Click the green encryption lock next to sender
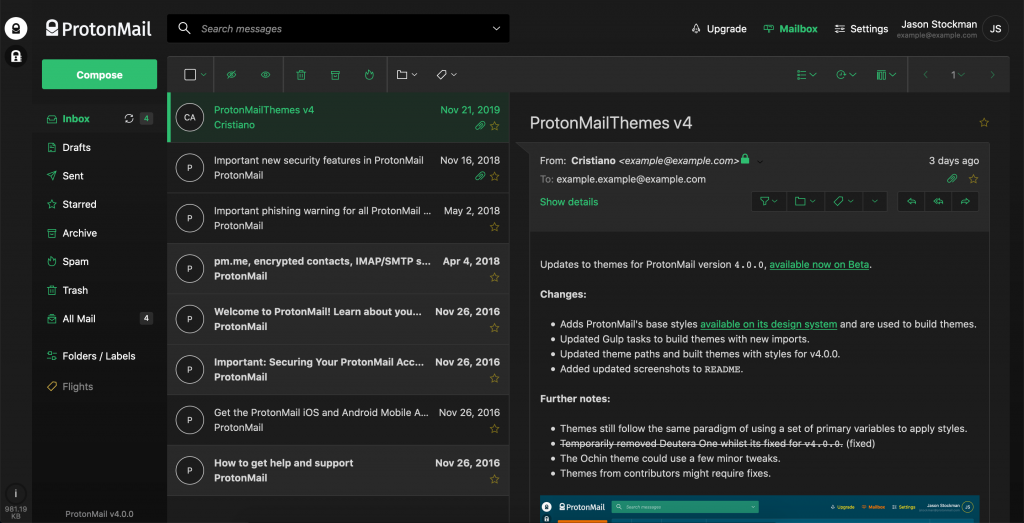 744,159
